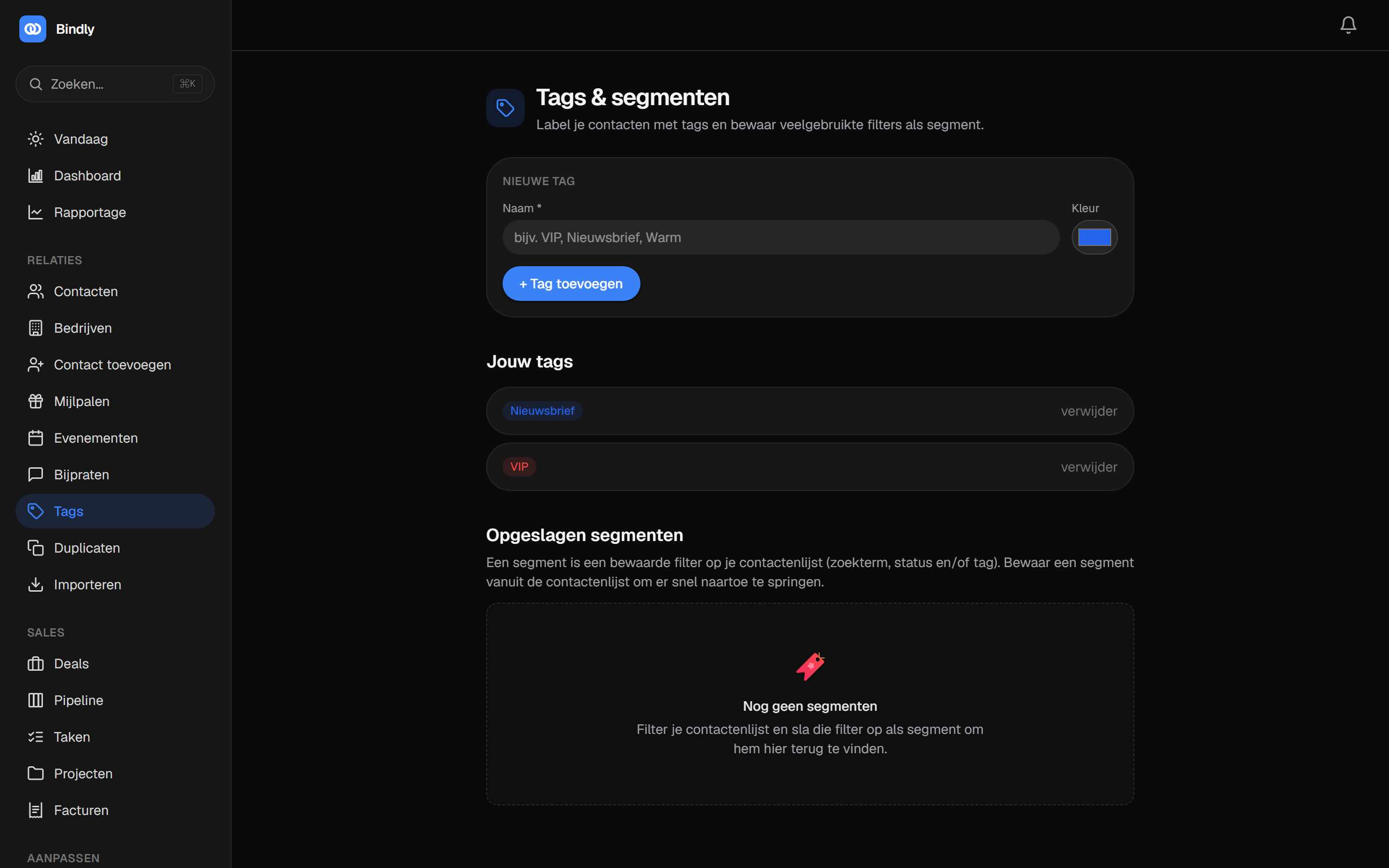Click the ⌘K shortcut badge
Screen dimensions: 1389x868
[187, 84]
